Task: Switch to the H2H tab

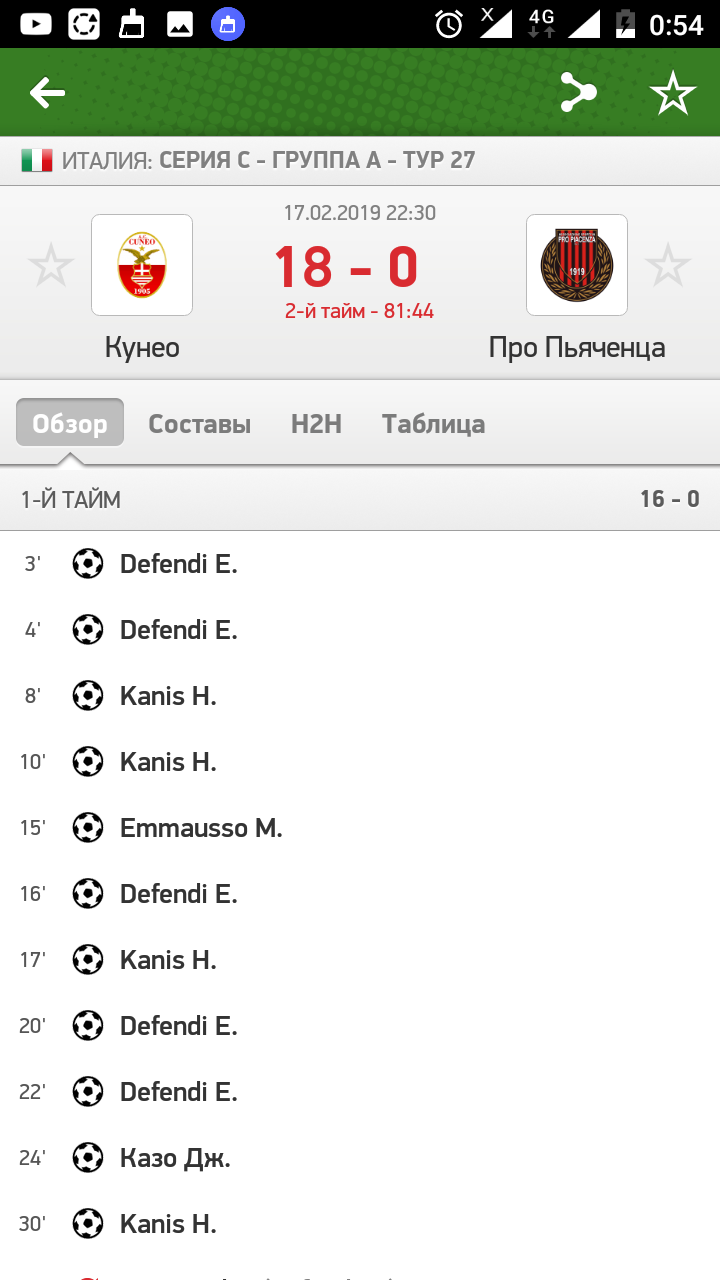Action: coord(316,424)
